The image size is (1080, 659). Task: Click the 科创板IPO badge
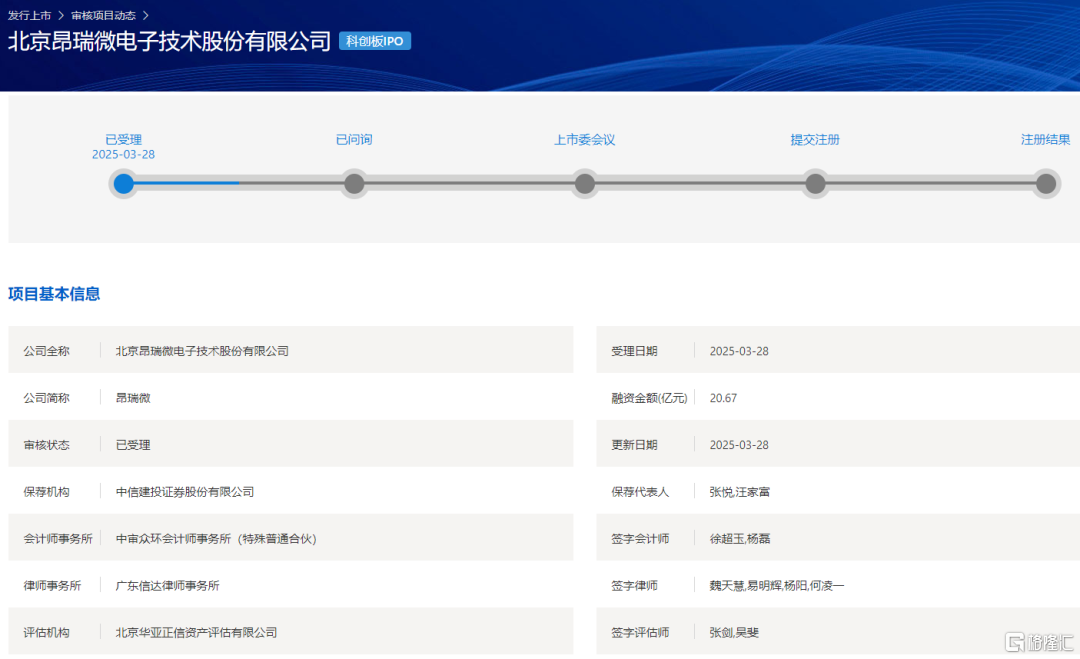375,41
